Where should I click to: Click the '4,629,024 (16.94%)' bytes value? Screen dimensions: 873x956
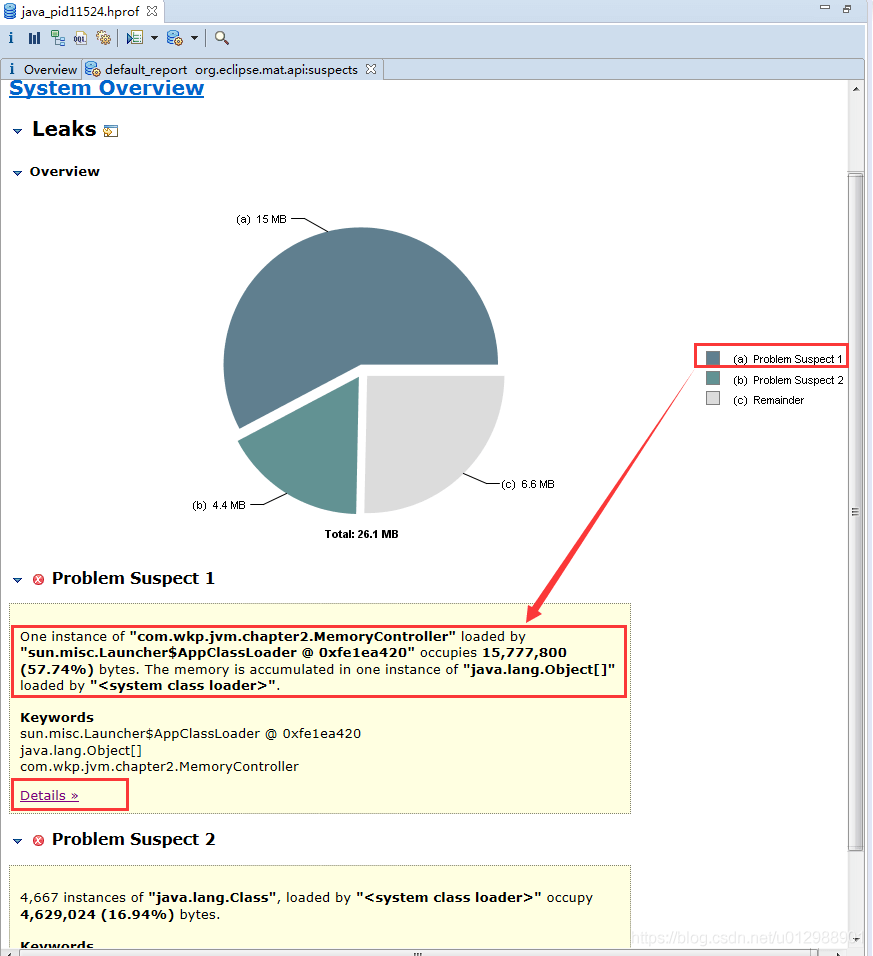(97, 915)
